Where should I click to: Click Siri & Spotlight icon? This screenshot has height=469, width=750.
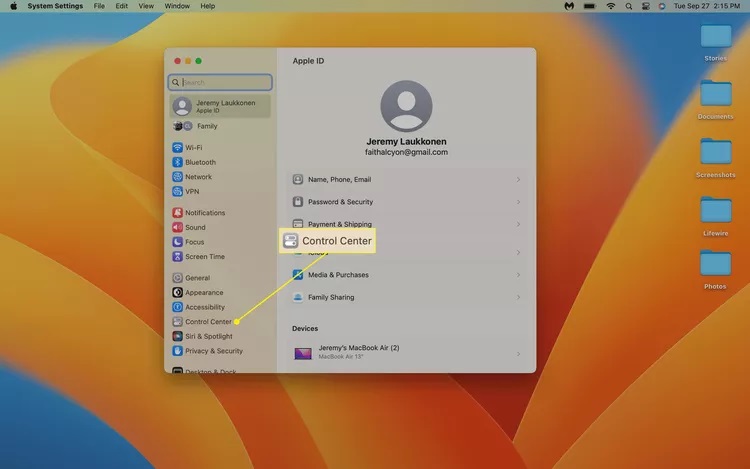[177, 337]
